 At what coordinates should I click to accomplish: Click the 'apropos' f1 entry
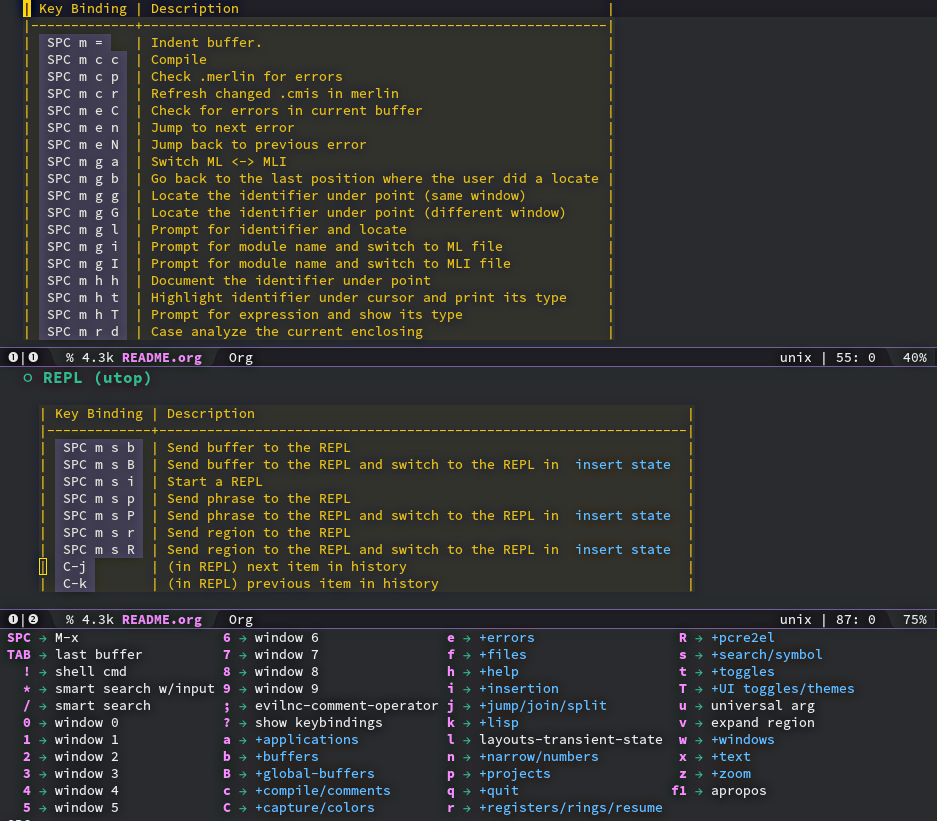(x=738, y=791)
